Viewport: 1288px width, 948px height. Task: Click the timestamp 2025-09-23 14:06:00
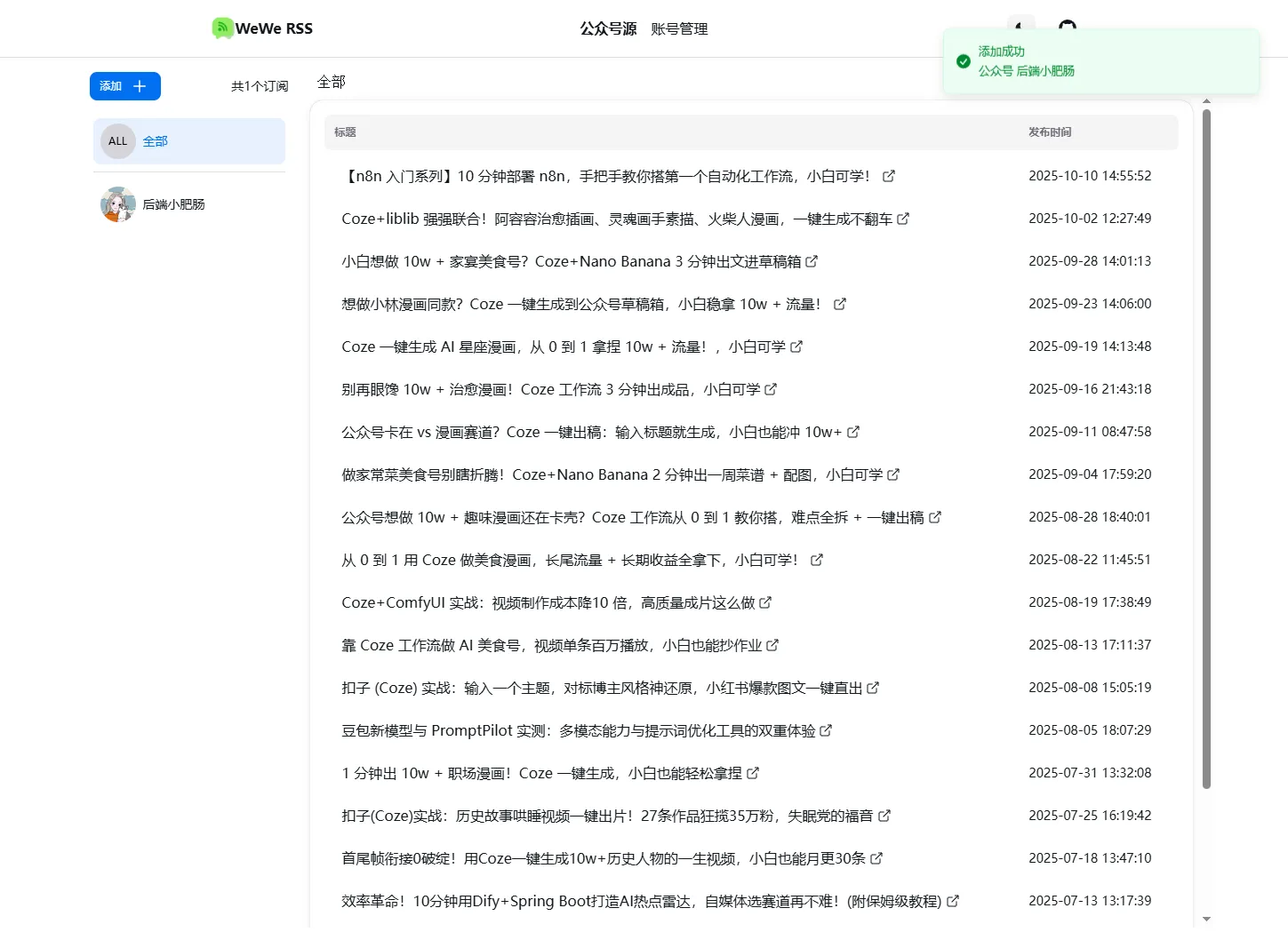(x=1090, y=304)
